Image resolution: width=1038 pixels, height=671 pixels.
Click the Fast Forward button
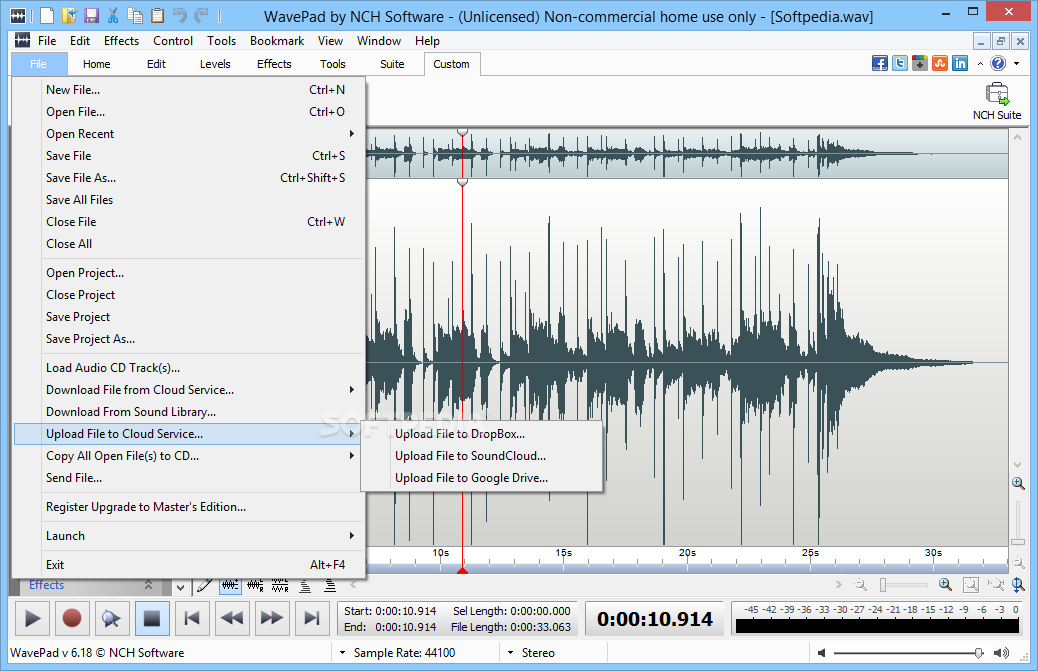click(x=271, y=619)
